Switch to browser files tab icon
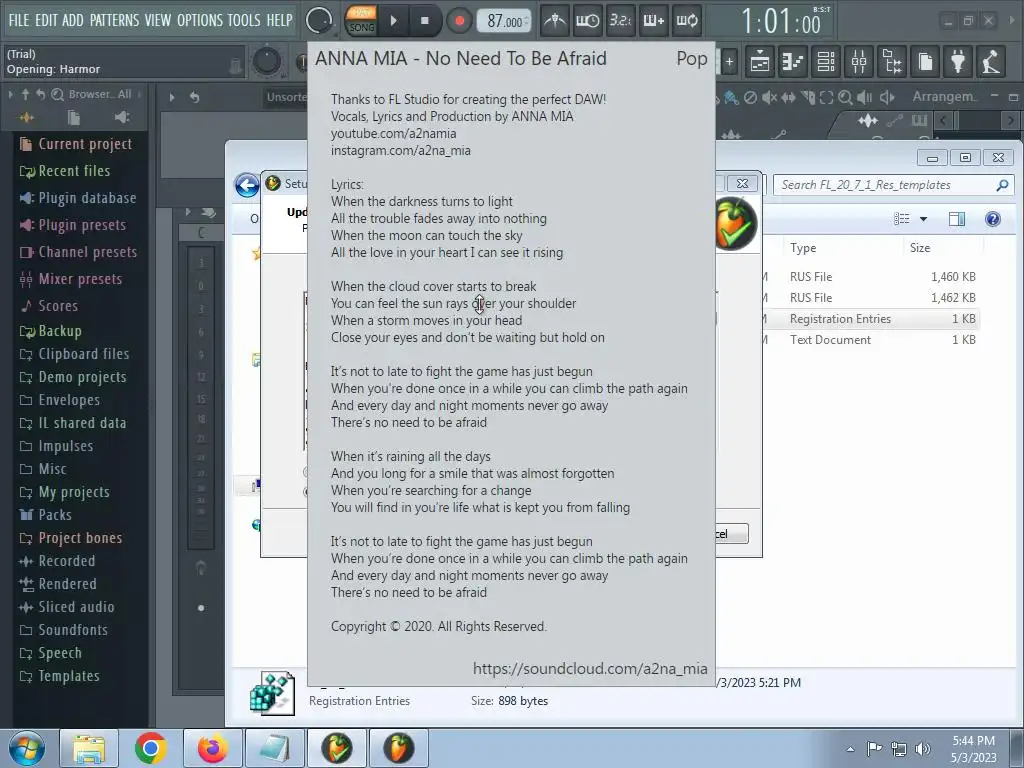Image resolution: width=1024 pixels, height=768 pixels. (x=74, y=118)
